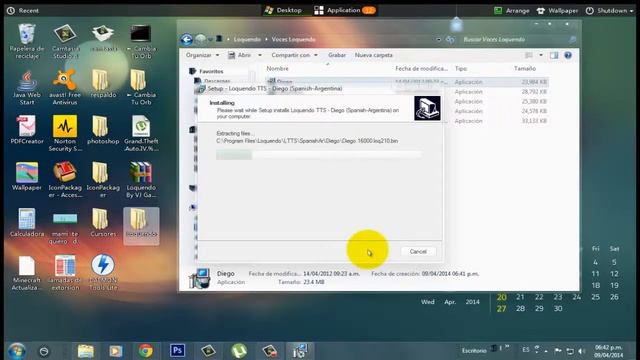The image size is (640, 360).
Task: Open Google Chrome from taskbar
Action: (146, 351)
